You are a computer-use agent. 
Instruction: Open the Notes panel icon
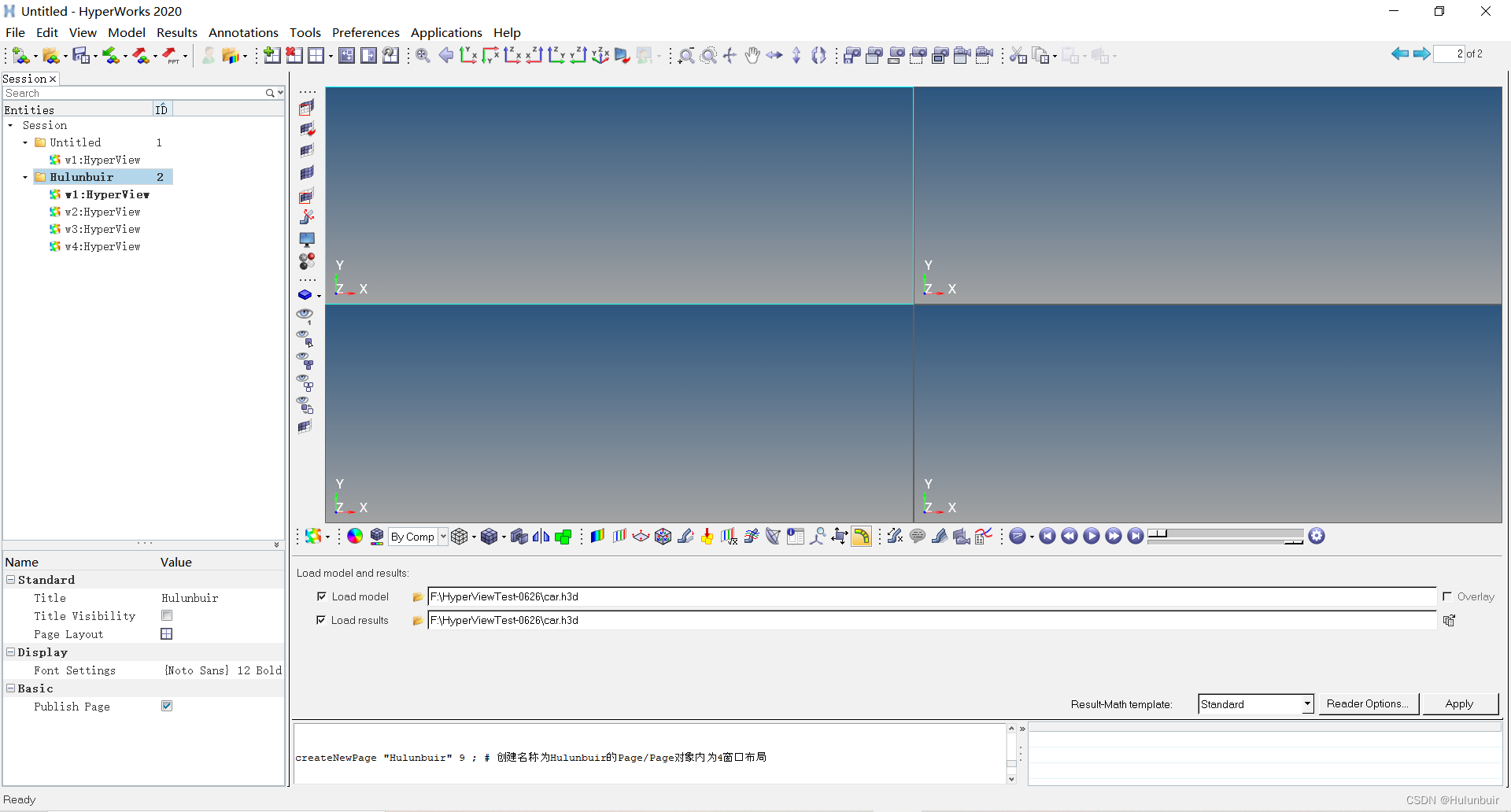pos(918,536)
